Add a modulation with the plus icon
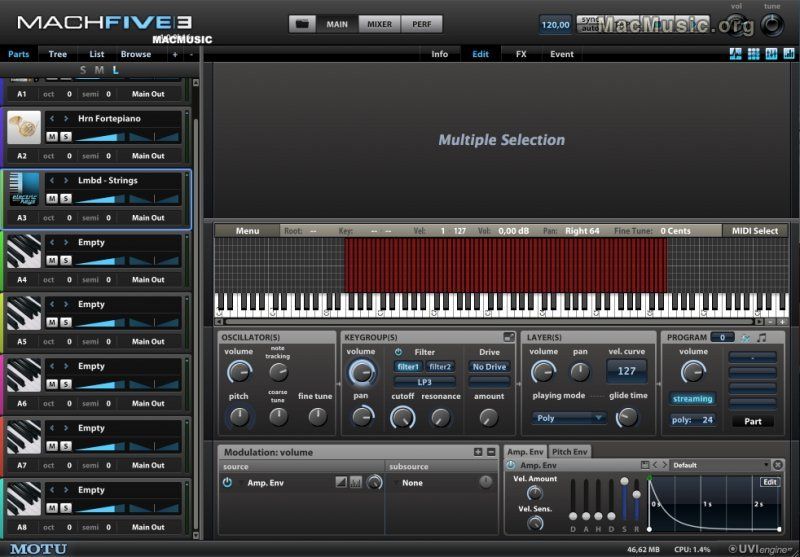 478,452
